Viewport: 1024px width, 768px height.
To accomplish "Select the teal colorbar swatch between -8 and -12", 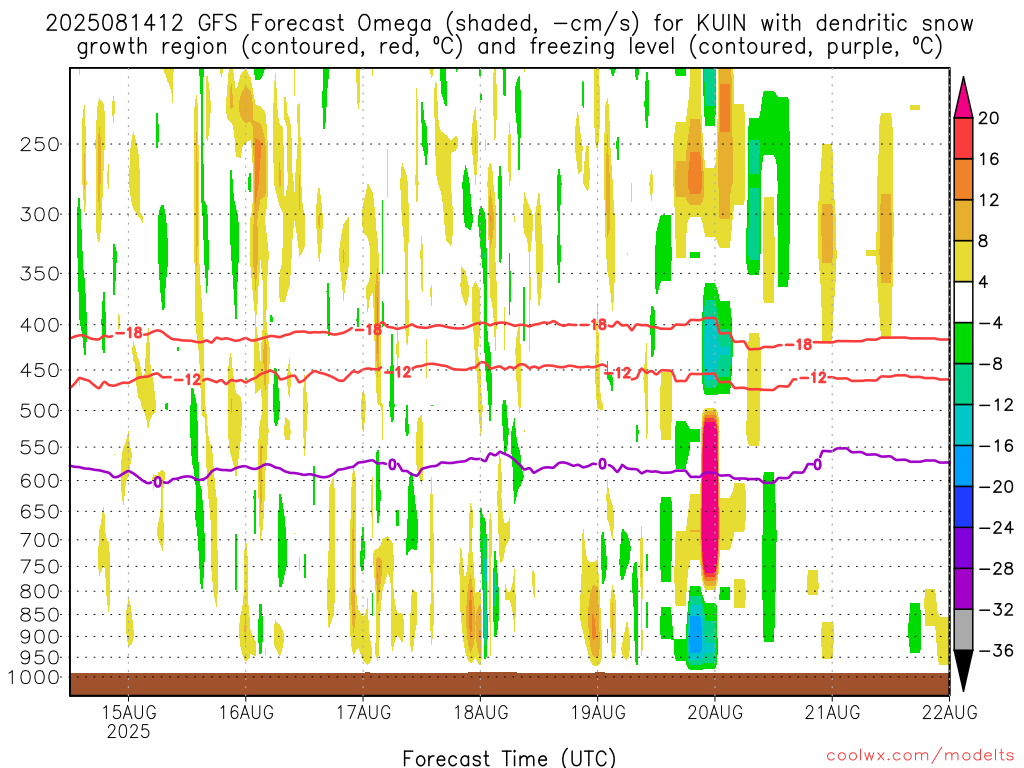I will coord(963,384).
